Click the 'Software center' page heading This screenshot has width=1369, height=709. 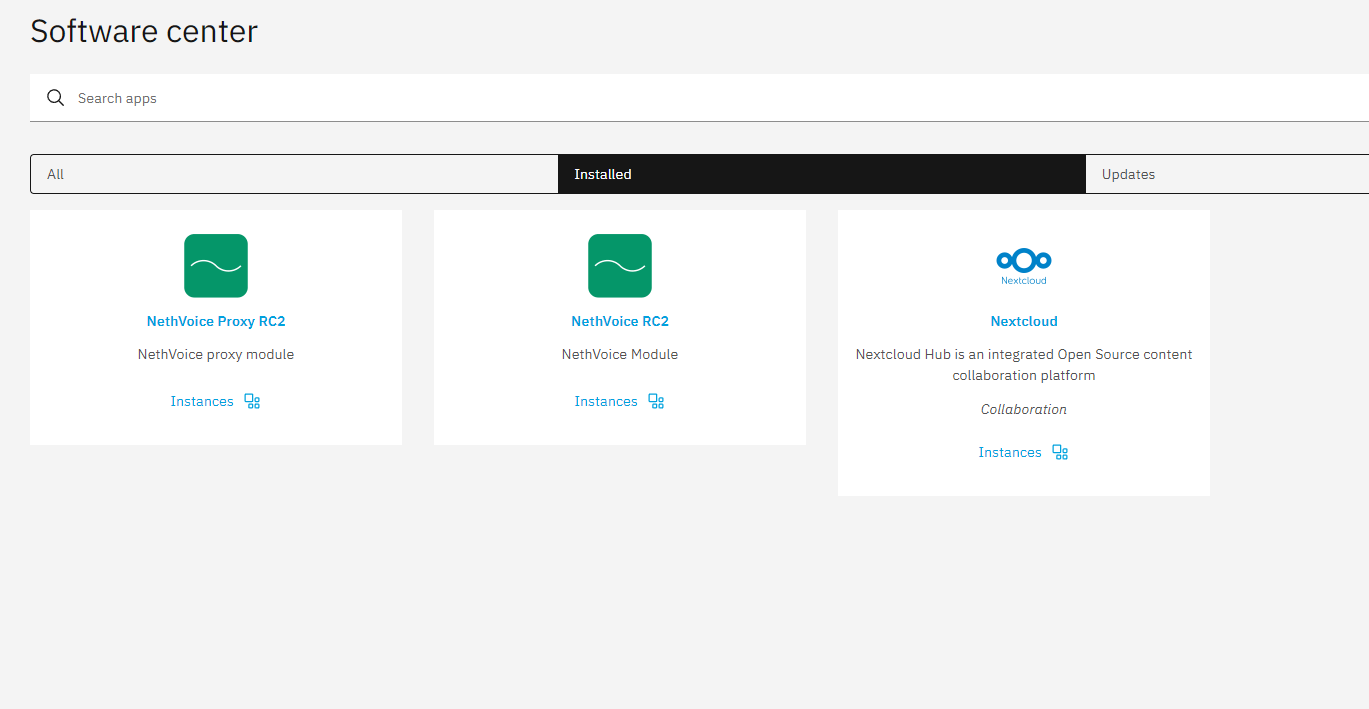(144, 31)
